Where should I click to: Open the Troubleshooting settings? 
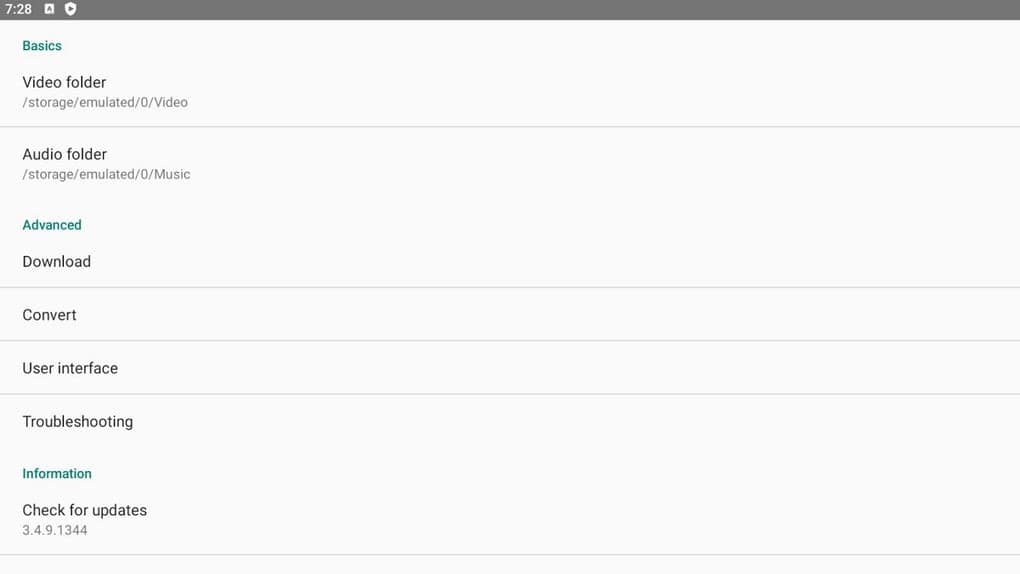click(510, 422)
